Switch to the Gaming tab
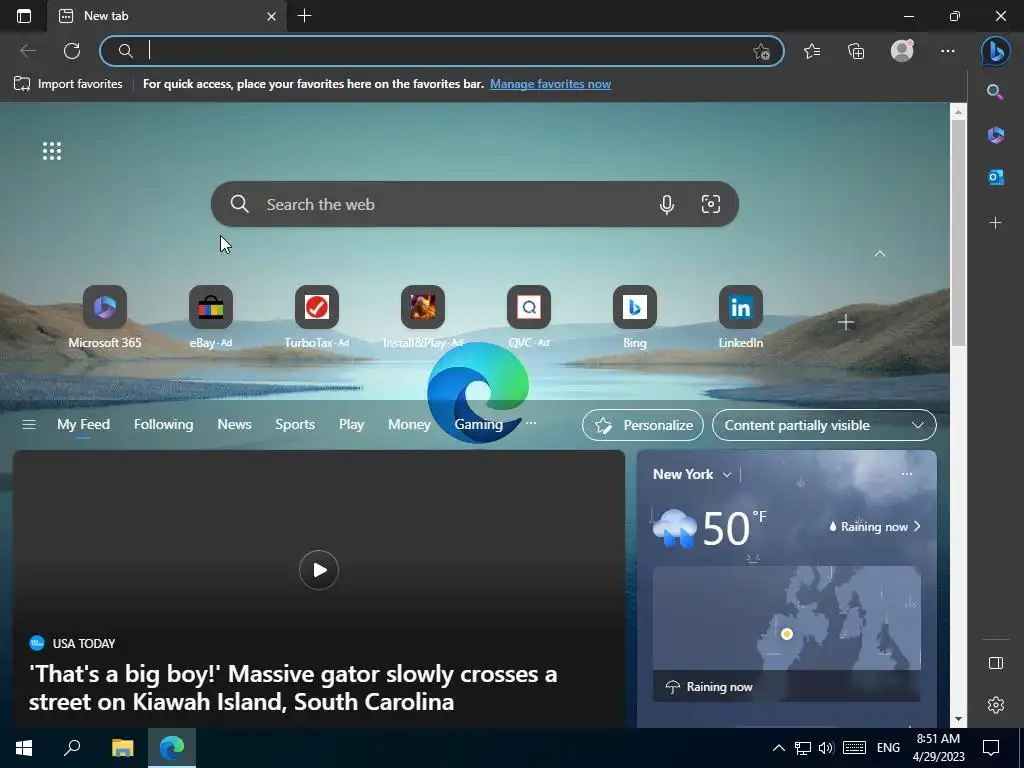The height and width of the screenshot is (768, 1024). click(x=479, y=424)
